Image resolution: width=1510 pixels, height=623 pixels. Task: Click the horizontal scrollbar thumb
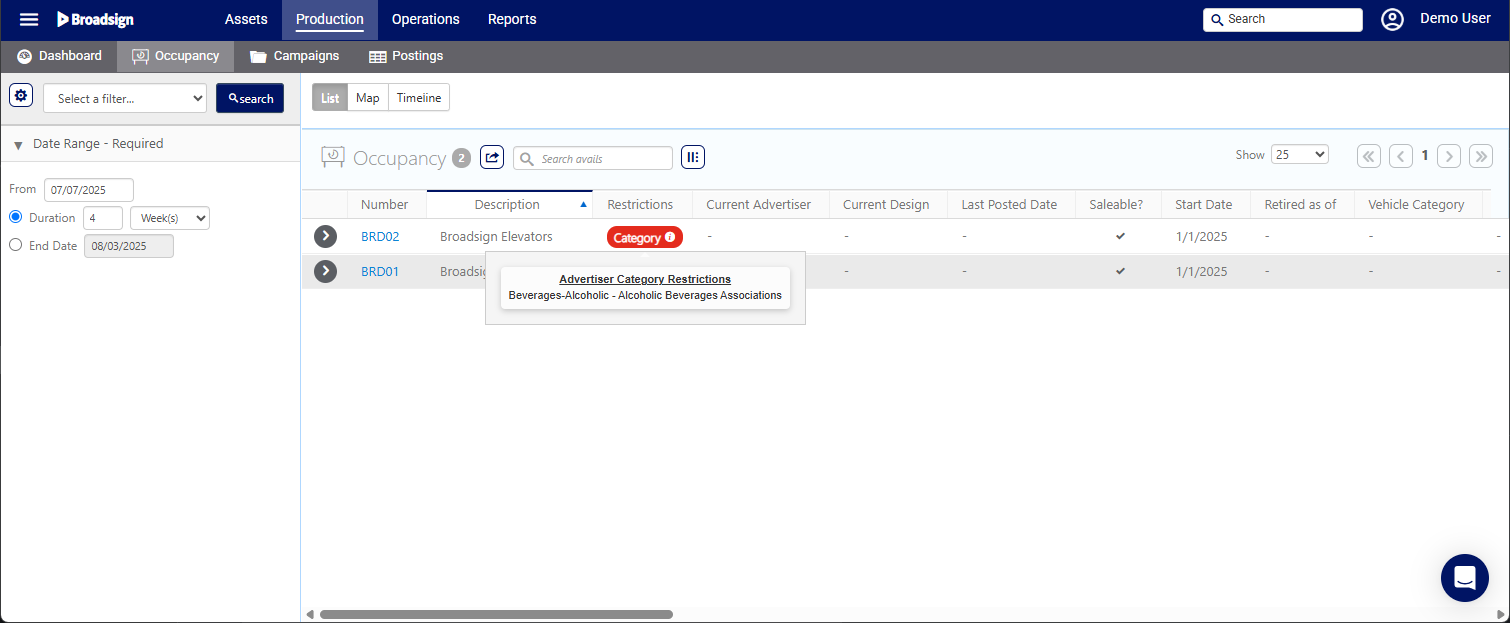point(496,614)
